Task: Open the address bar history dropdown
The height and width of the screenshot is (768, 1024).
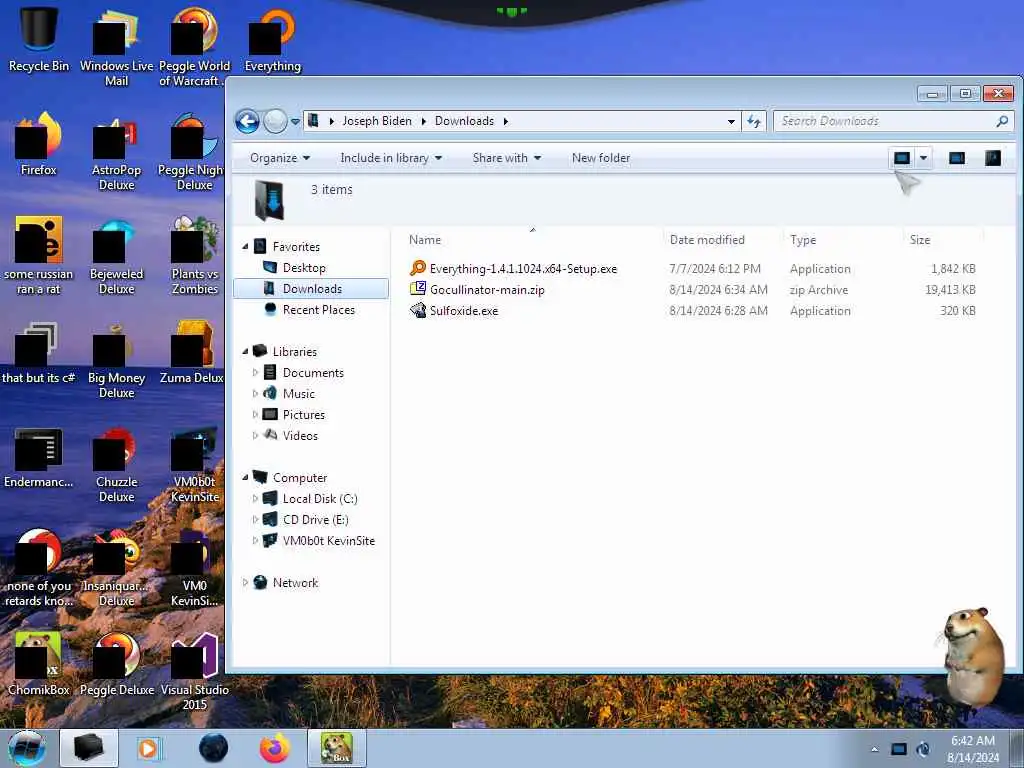Action: pos(731,121)
